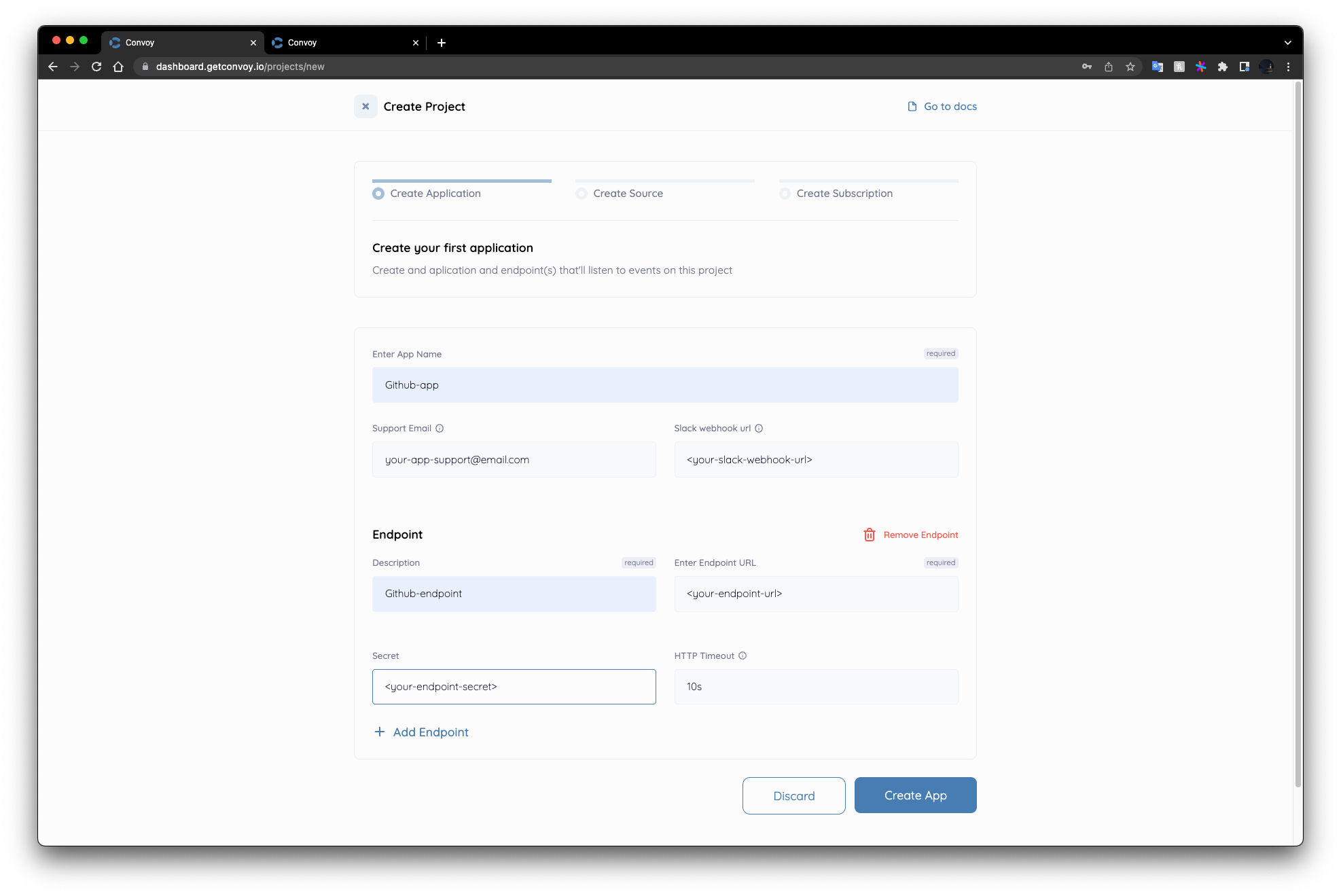Select the Create Source step indicator

[582, 193]
